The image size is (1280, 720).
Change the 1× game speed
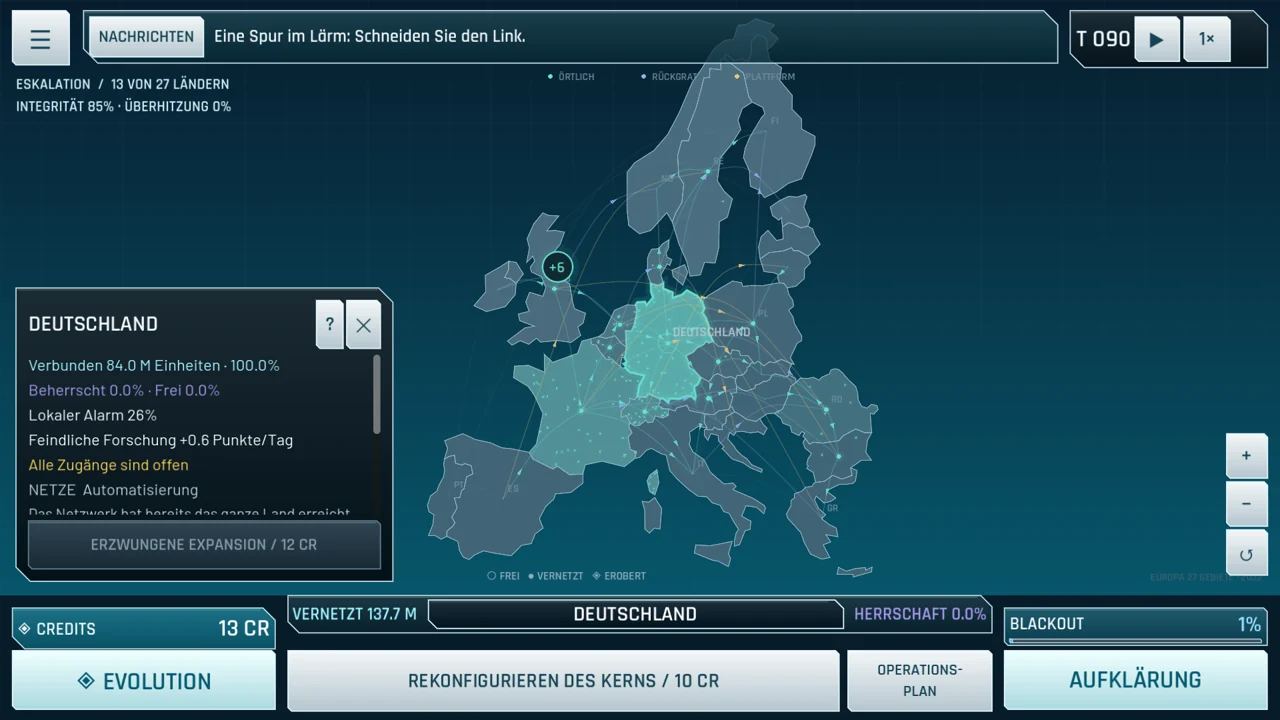1207,39
